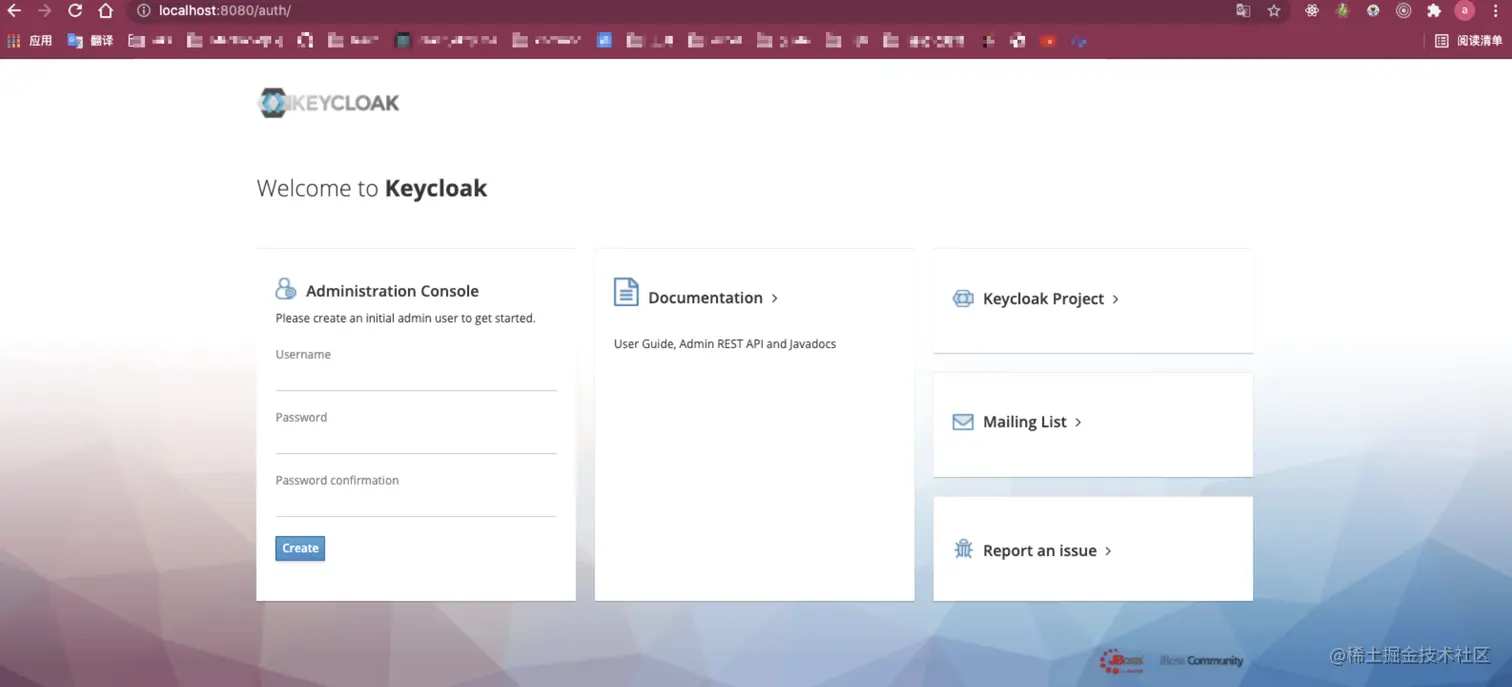The height and width of the screenshot is (687, 1512).
Task: Click 'Please create an initial admin user' text
Action: coord(405,319)
